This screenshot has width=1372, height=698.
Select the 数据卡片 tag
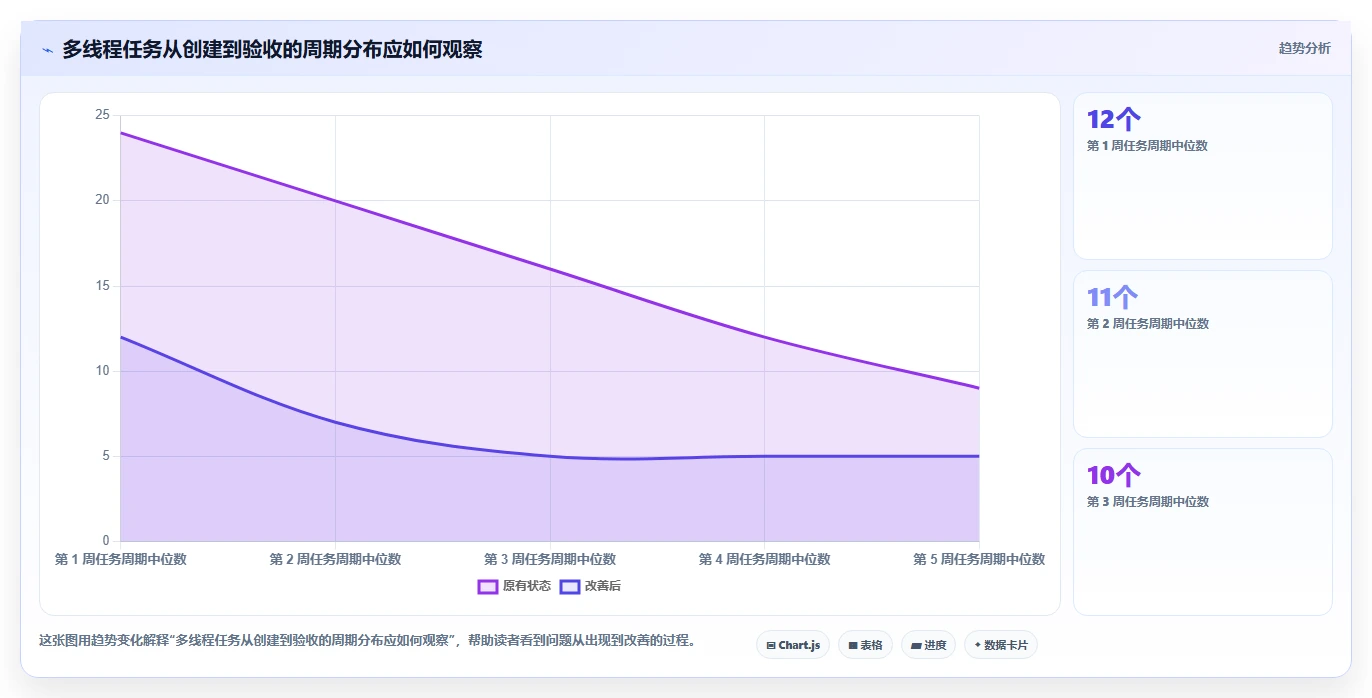coord(1000,645)
